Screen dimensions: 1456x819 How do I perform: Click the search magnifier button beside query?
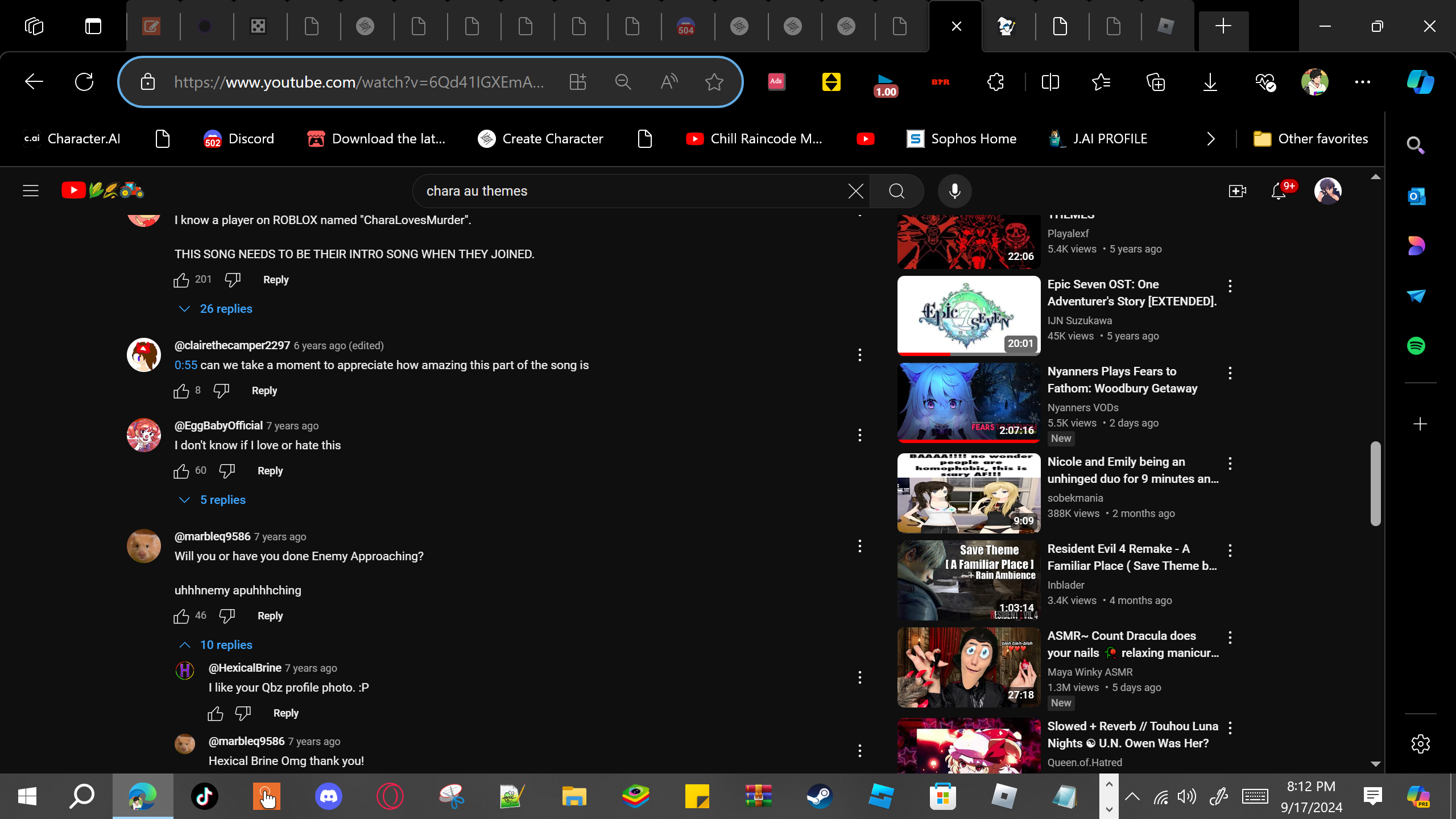coord(896,191)
